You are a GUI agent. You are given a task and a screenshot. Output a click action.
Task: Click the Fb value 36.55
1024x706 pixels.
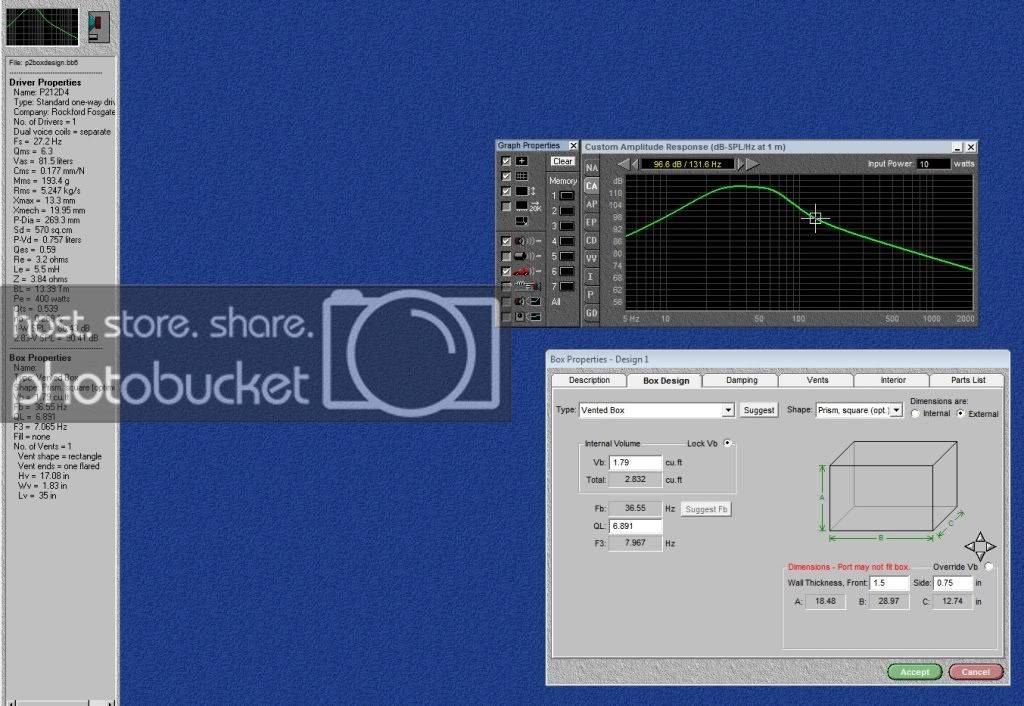[x=635, y=508]
